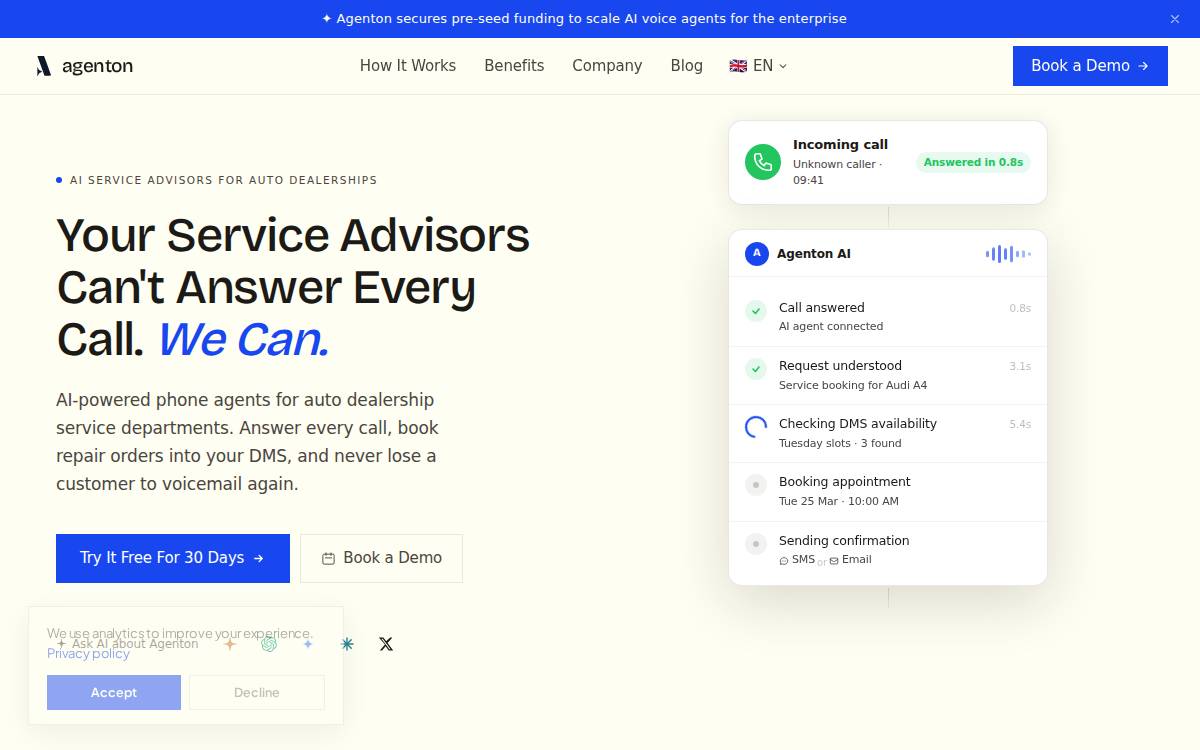This screenshot has width=1200, height=750.
Task: Close the funding announcement banner
Action: (1175, 19)
